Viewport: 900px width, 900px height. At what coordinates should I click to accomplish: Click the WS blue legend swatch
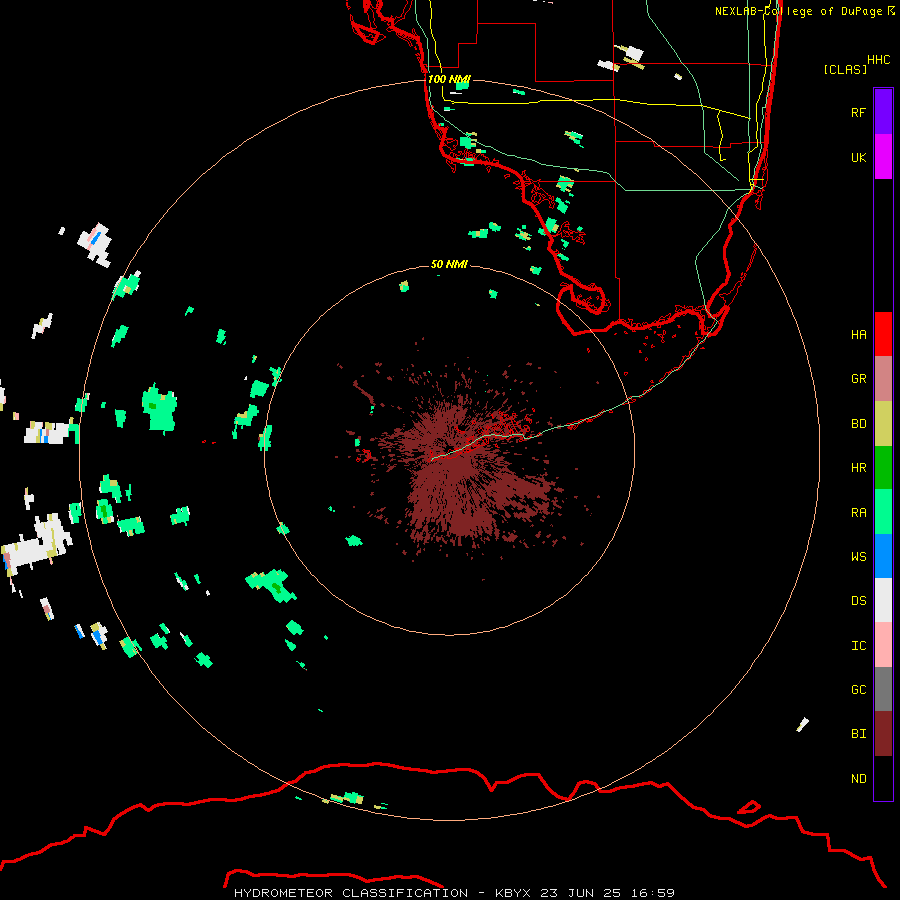click(883, 556)
